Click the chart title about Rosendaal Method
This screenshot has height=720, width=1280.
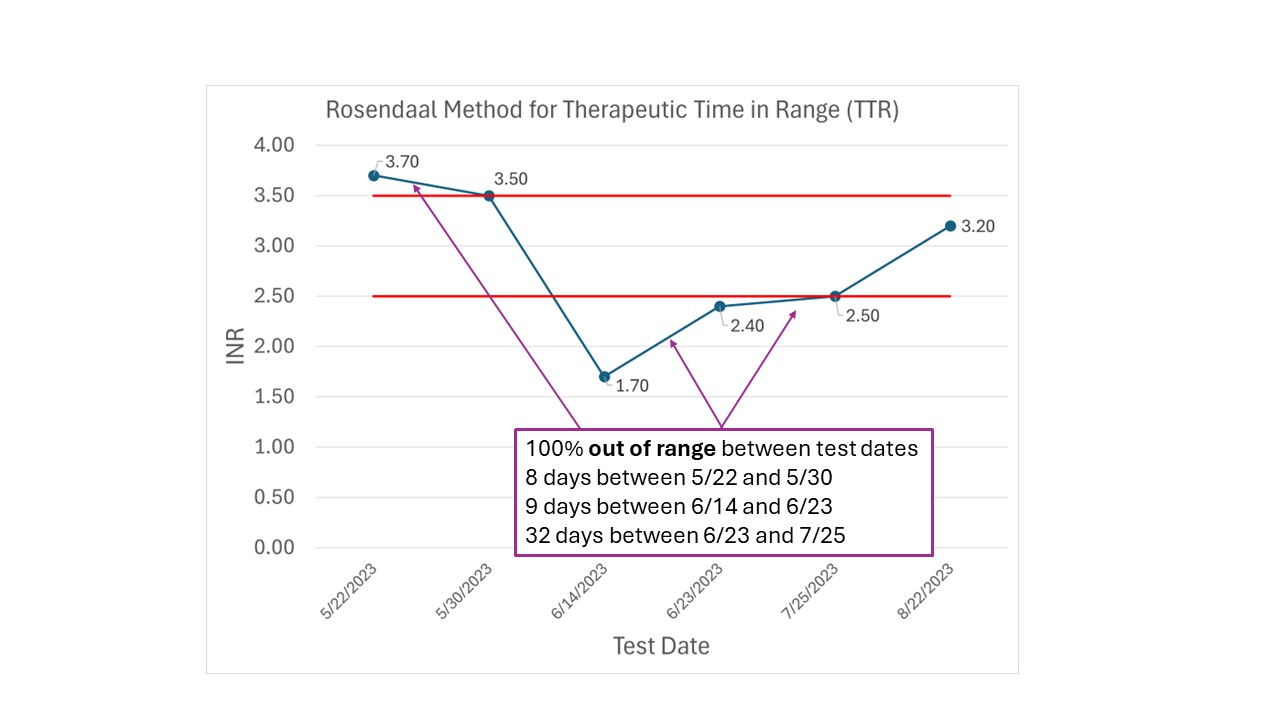[x=612, y=111]
